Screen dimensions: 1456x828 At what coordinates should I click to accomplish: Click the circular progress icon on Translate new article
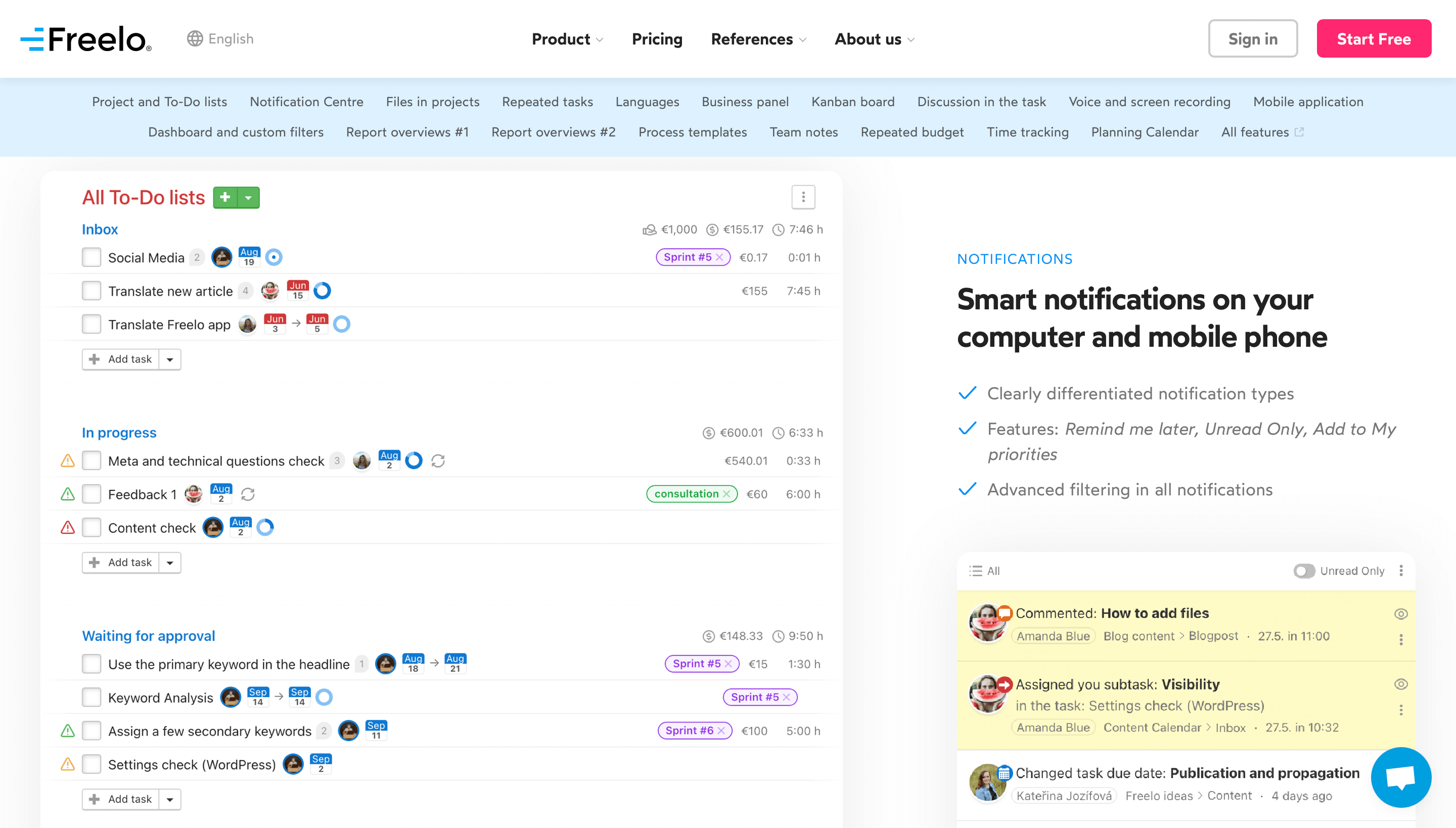click(x=324, y=291)
